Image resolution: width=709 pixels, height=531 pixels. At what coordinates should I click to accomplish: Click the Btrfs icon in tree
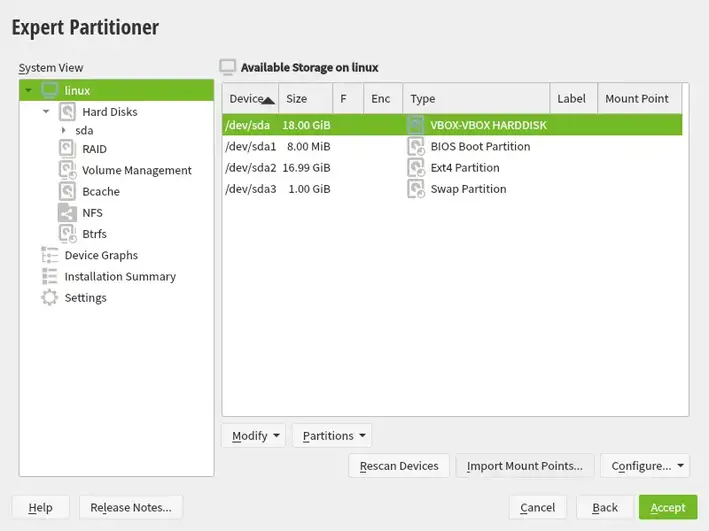click(67, 234)
